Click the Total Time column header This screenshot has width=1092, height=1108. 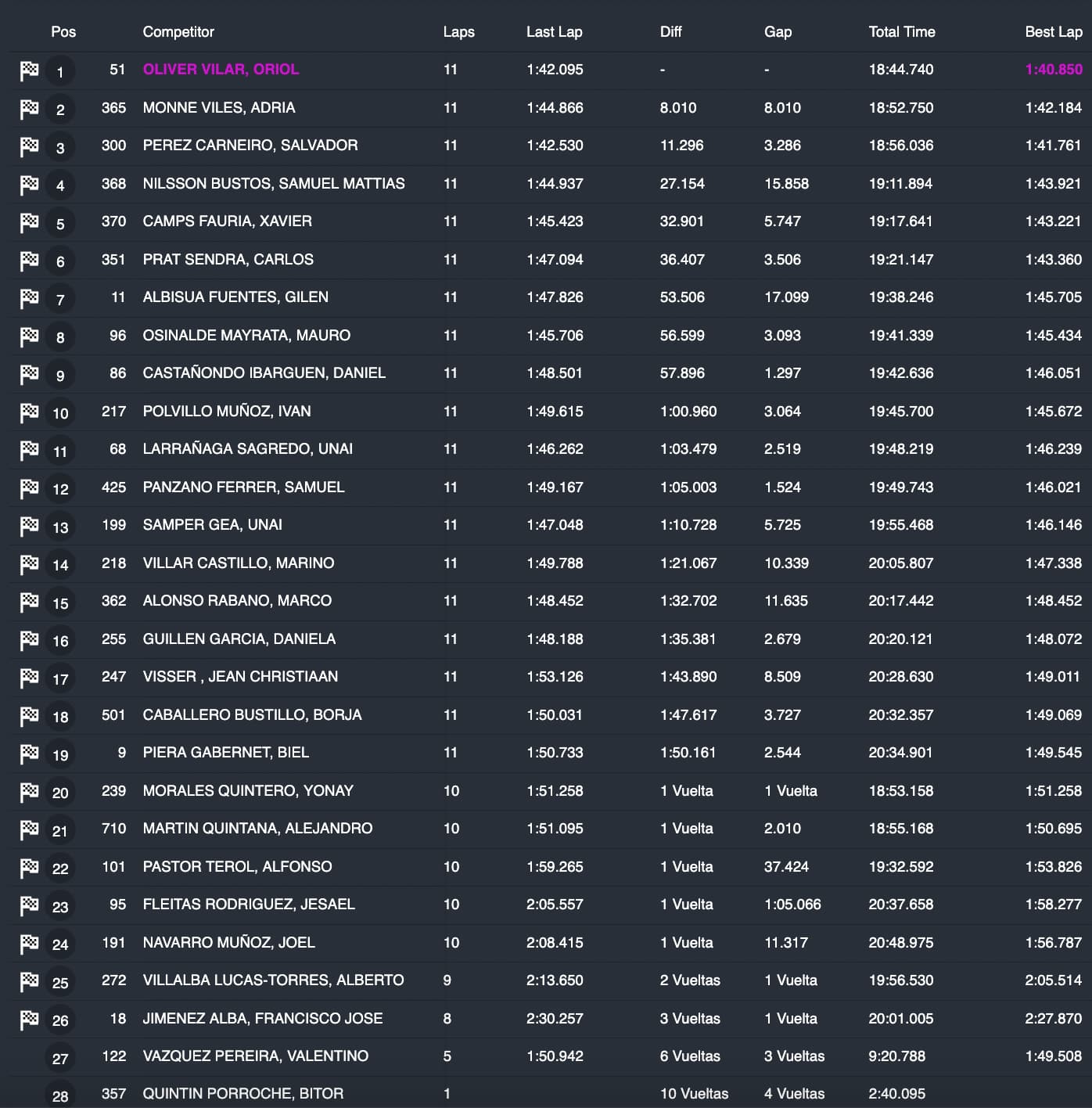(901, 32)
